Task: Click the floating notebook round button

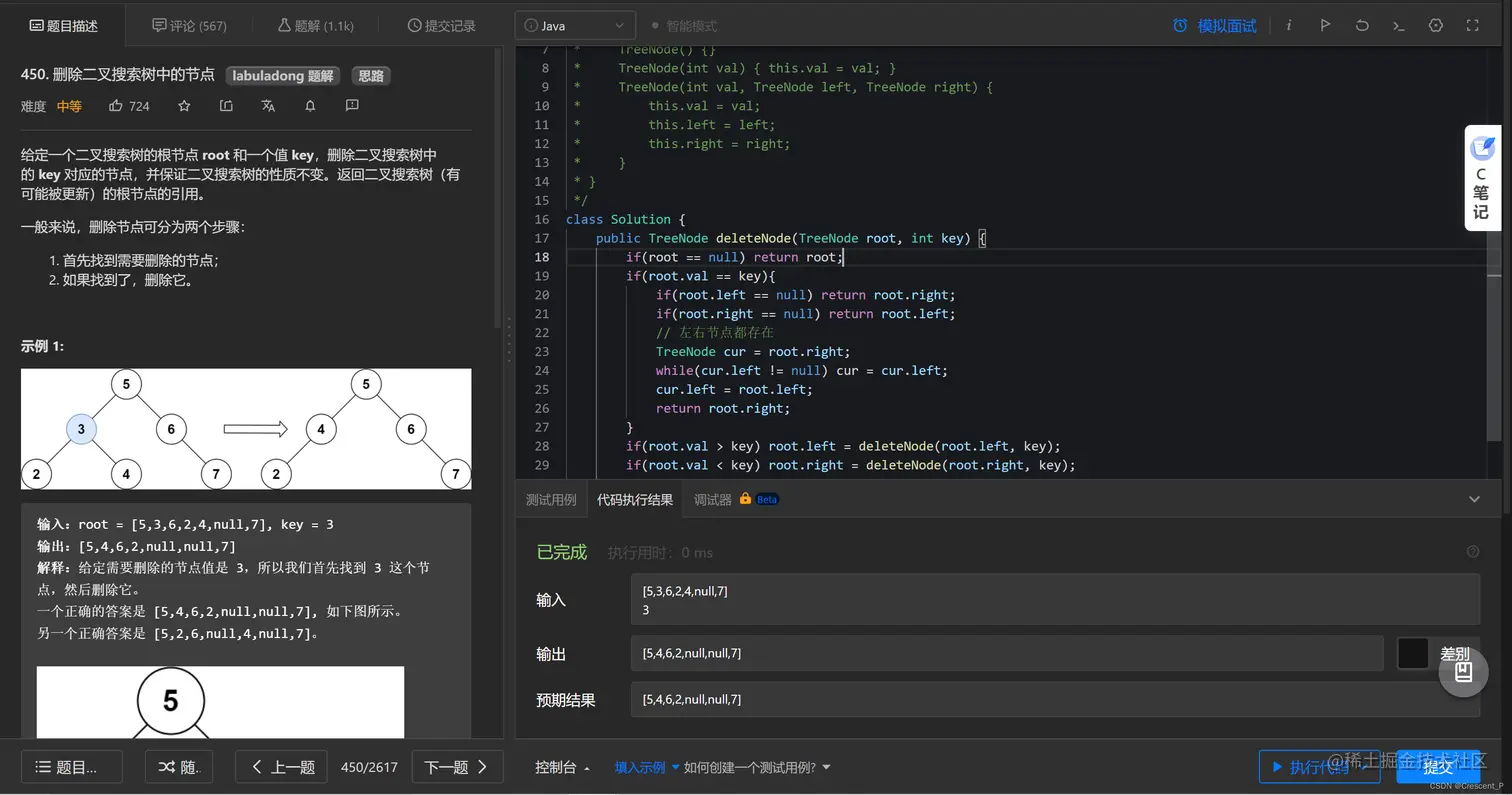Action: click(1463, 671)
